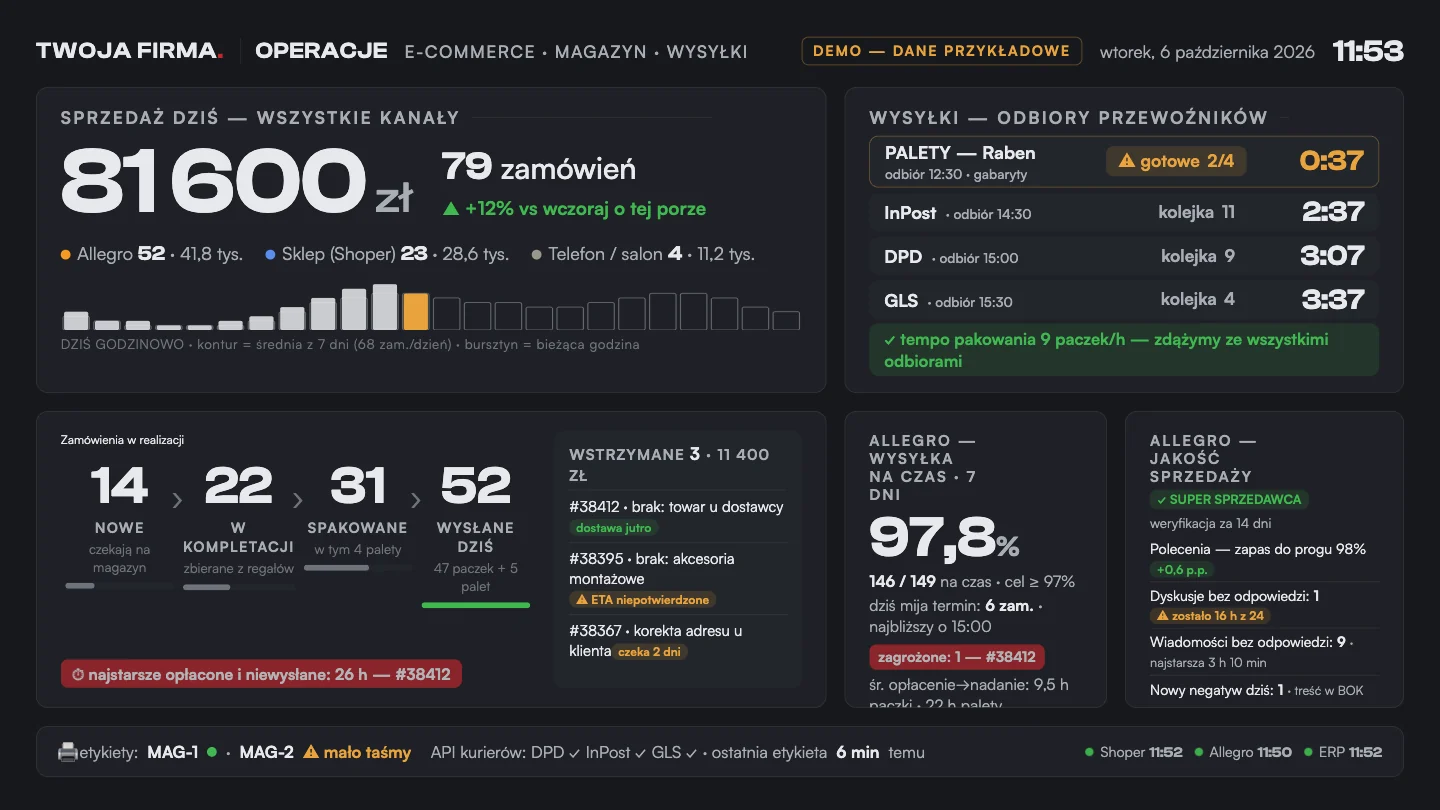
Task: Click the amber current-hour bar in chart
Action: [415, 311]
